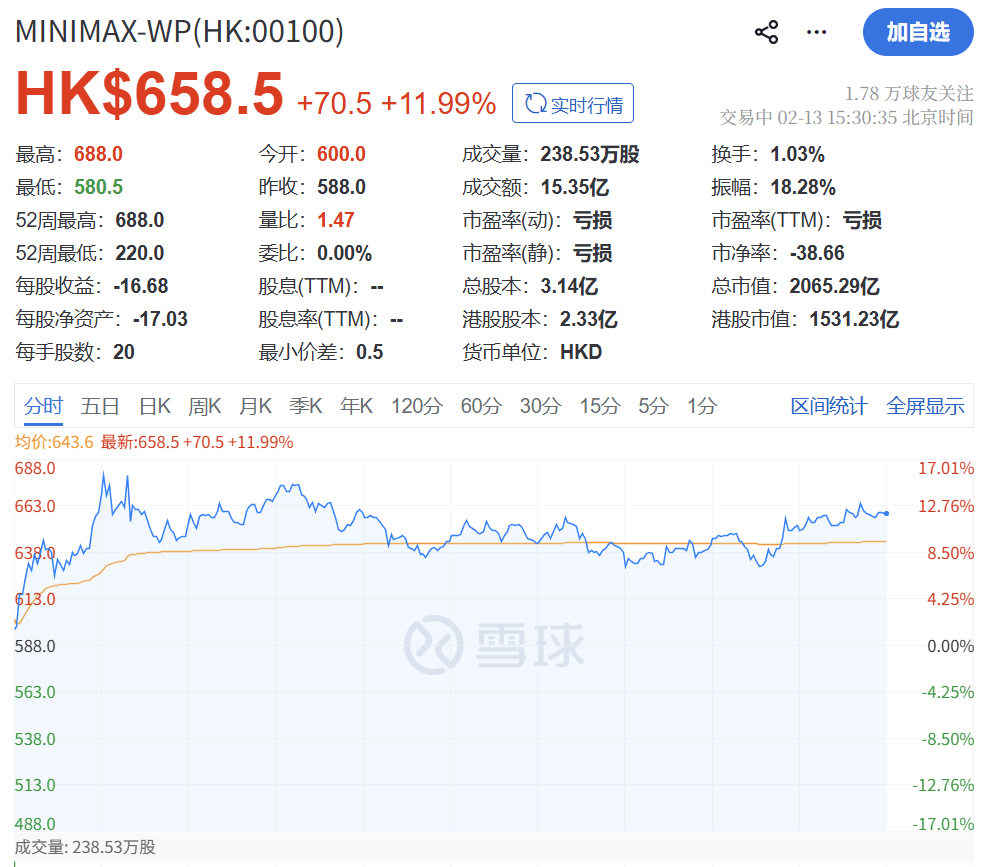The width and height of the screenshot is (996, 867).
Task: Switch to the 60分 interval
Action: pos(480,406)
